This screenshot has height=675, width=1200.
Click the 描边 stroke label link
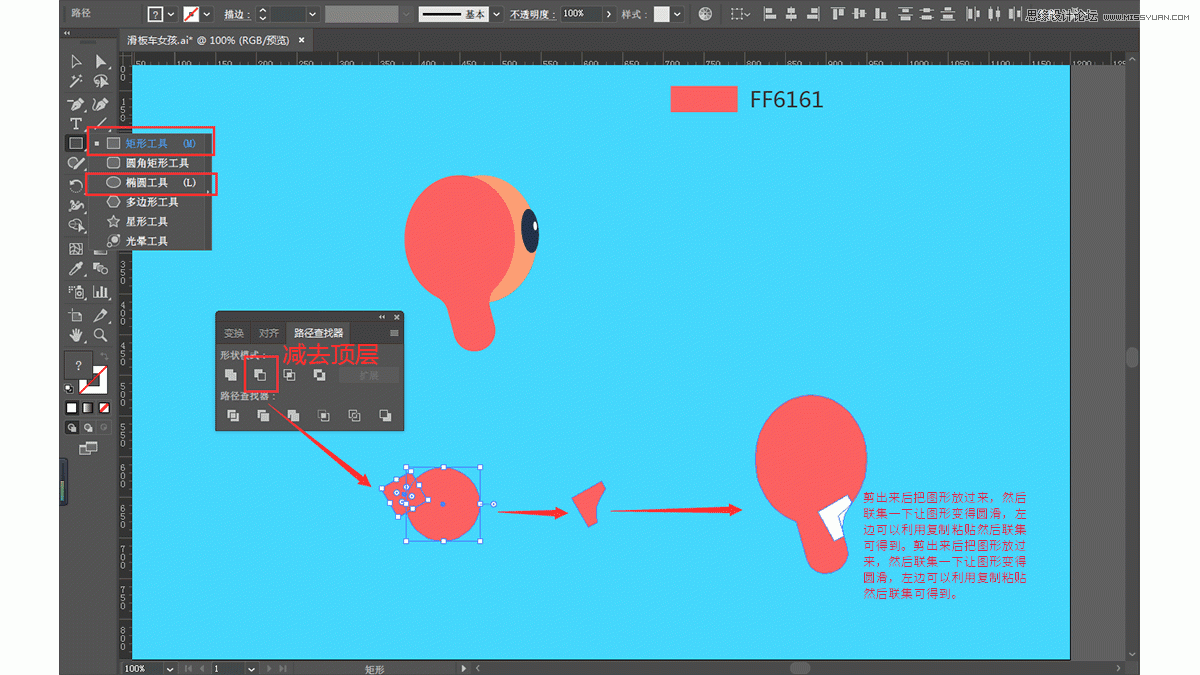(236, 14)
